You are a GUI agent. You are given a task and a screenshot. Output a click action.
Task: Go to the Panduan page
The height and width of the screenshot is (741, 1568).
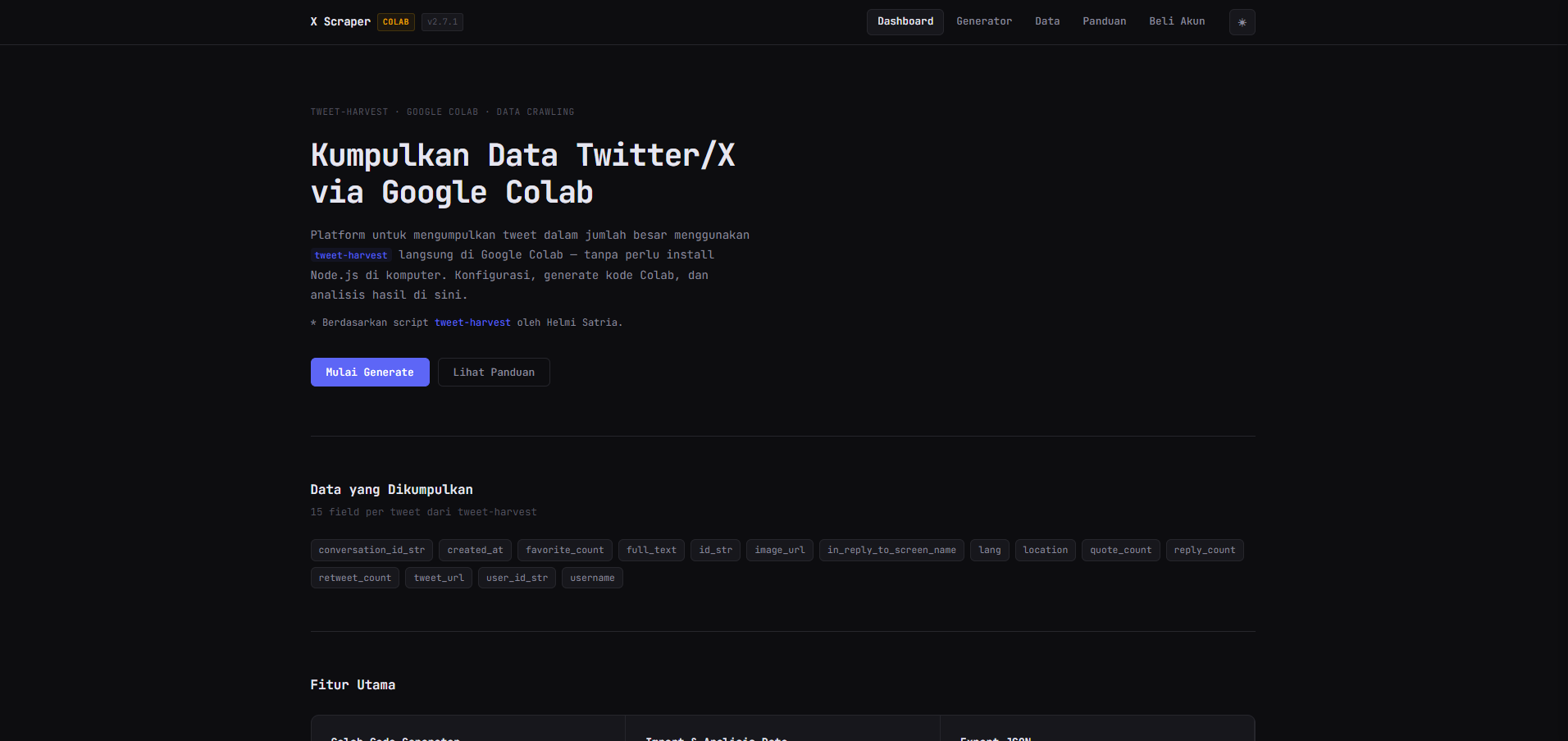click(1104, 21)
